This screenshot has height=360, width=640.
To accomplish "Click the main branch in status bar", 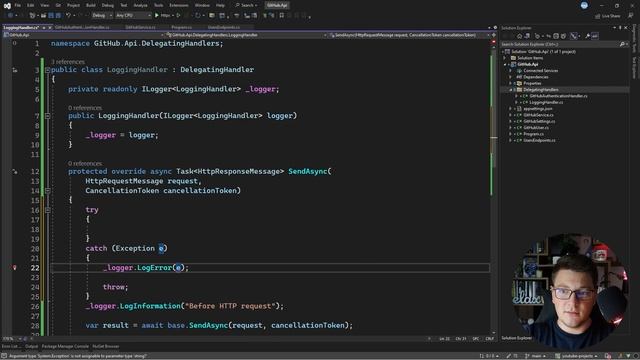I will [536, 356].
